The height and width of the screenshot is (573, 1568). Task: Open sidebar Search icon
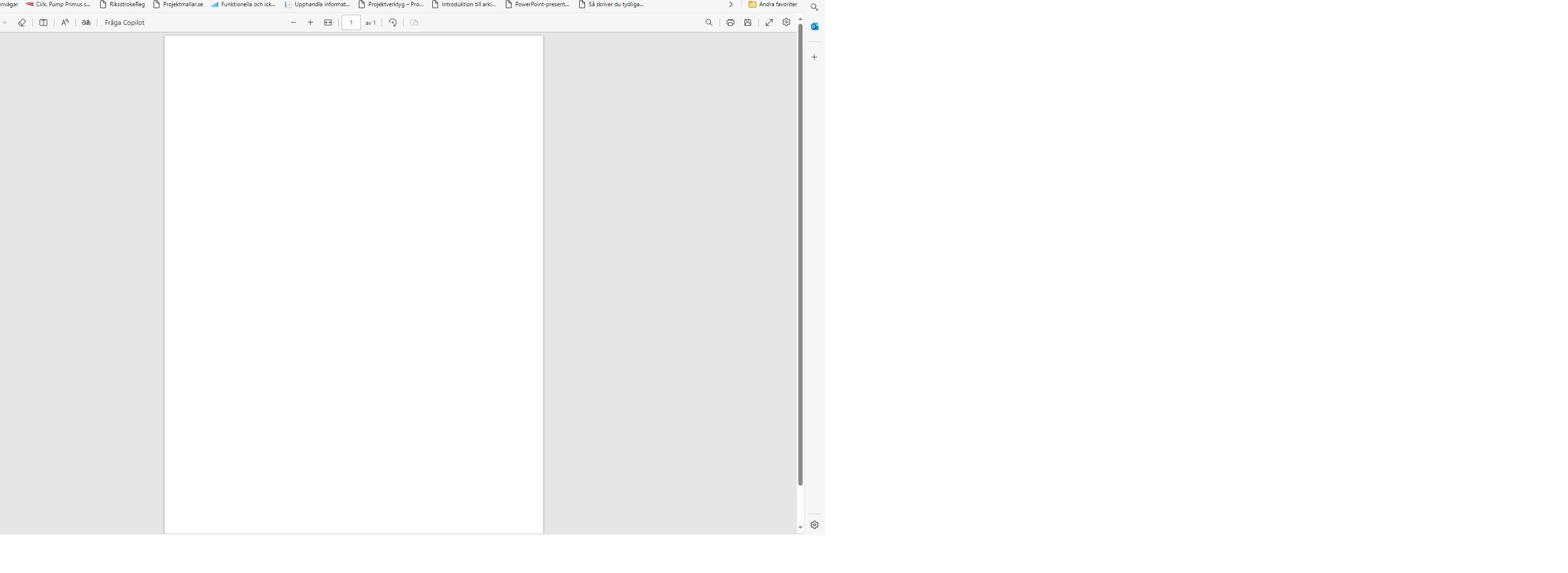[815, 7]
